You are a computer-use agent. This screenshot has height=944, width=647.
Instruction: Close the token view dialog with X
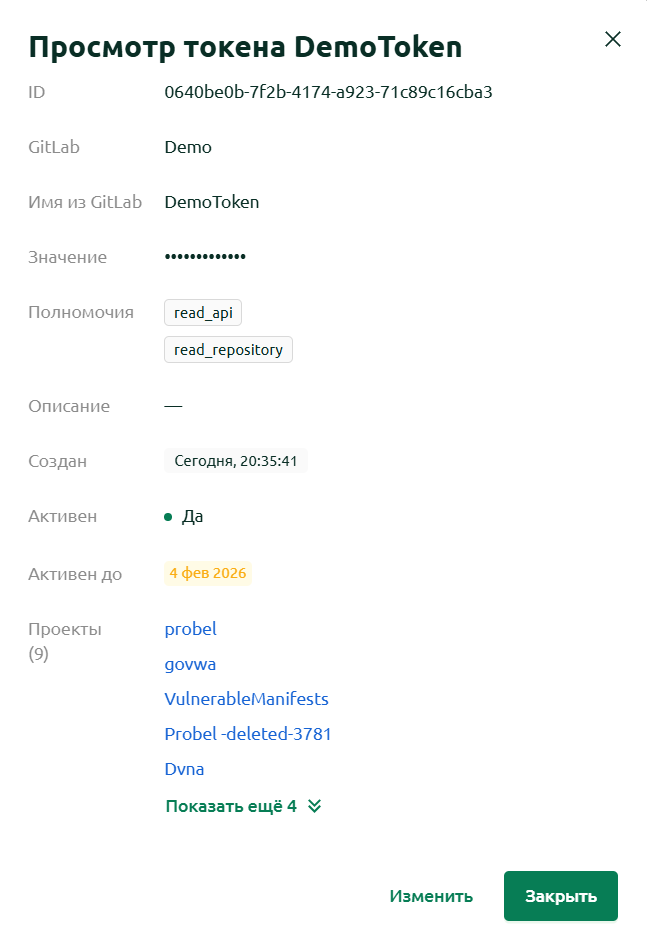tap(613, 39)
